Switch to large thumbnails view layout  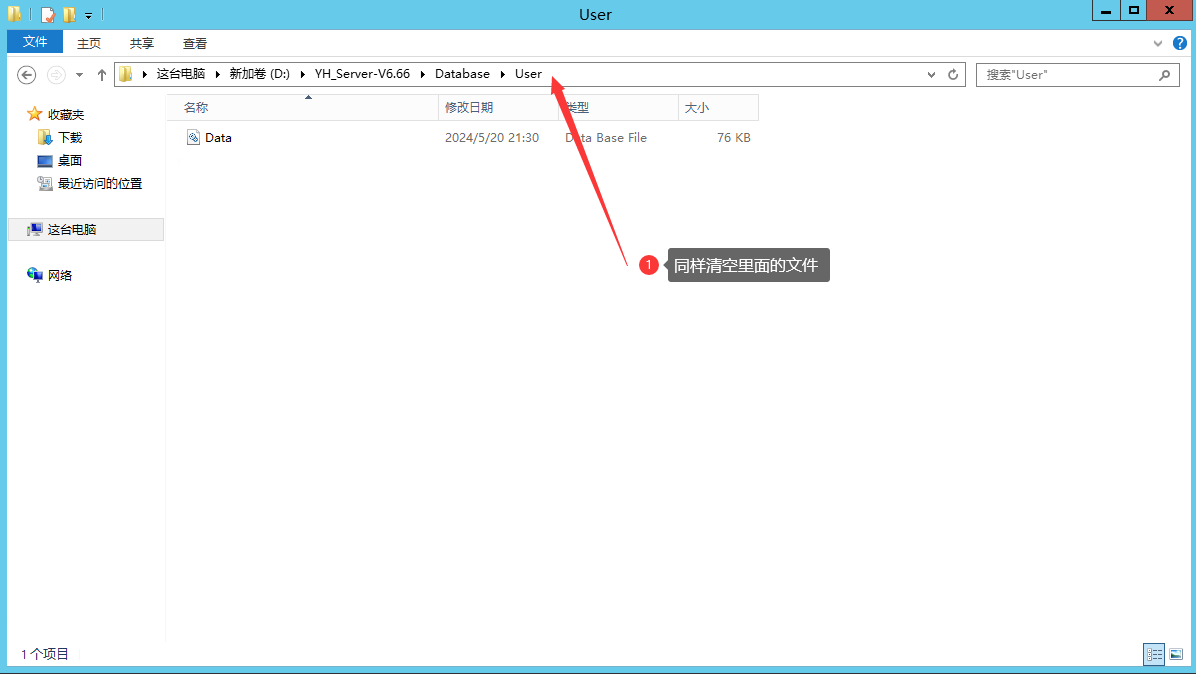pos(1176,654)
